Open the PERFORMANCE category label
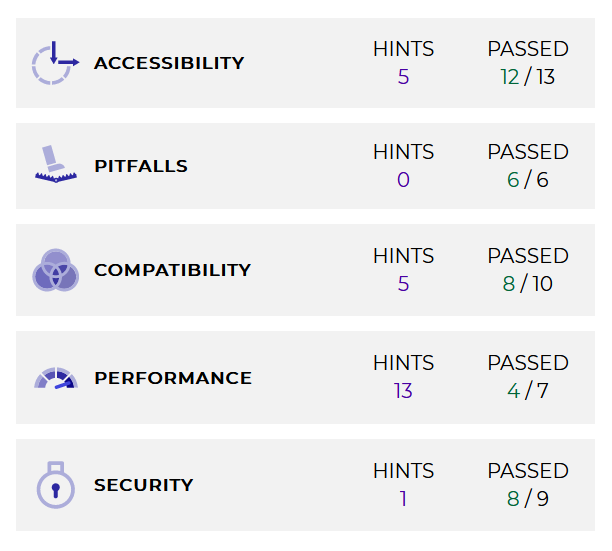612x551 pixels. click(x=173, y=378)
